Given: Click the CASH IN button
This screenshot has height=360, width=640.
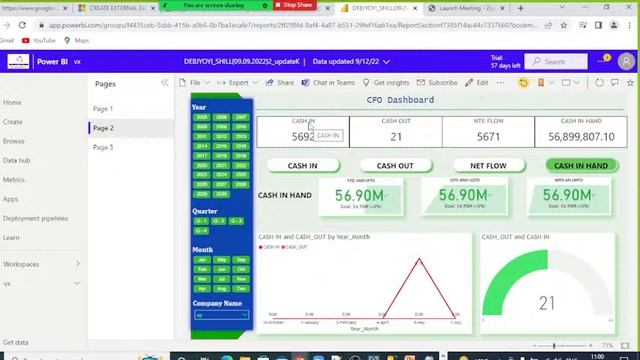Looking at the screenshot, I should click(x=302, y=166).
